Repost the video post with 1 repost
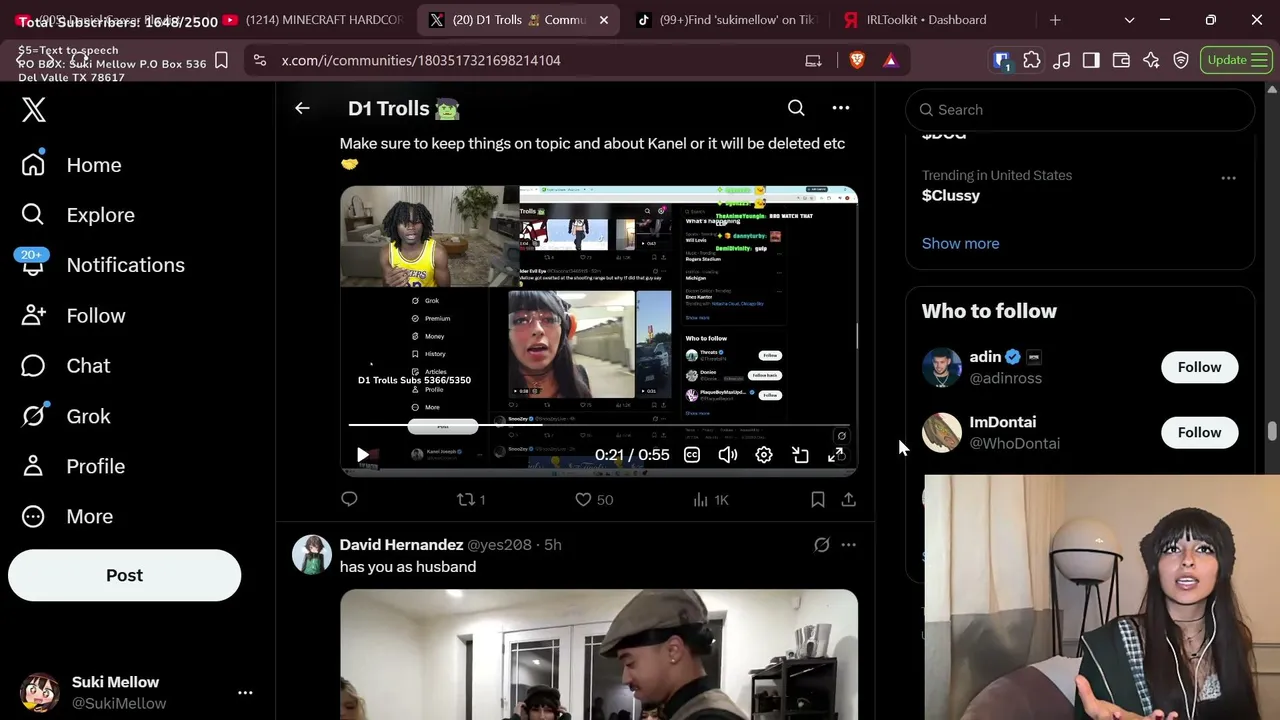1280x720 pixels. pos(471,499)
